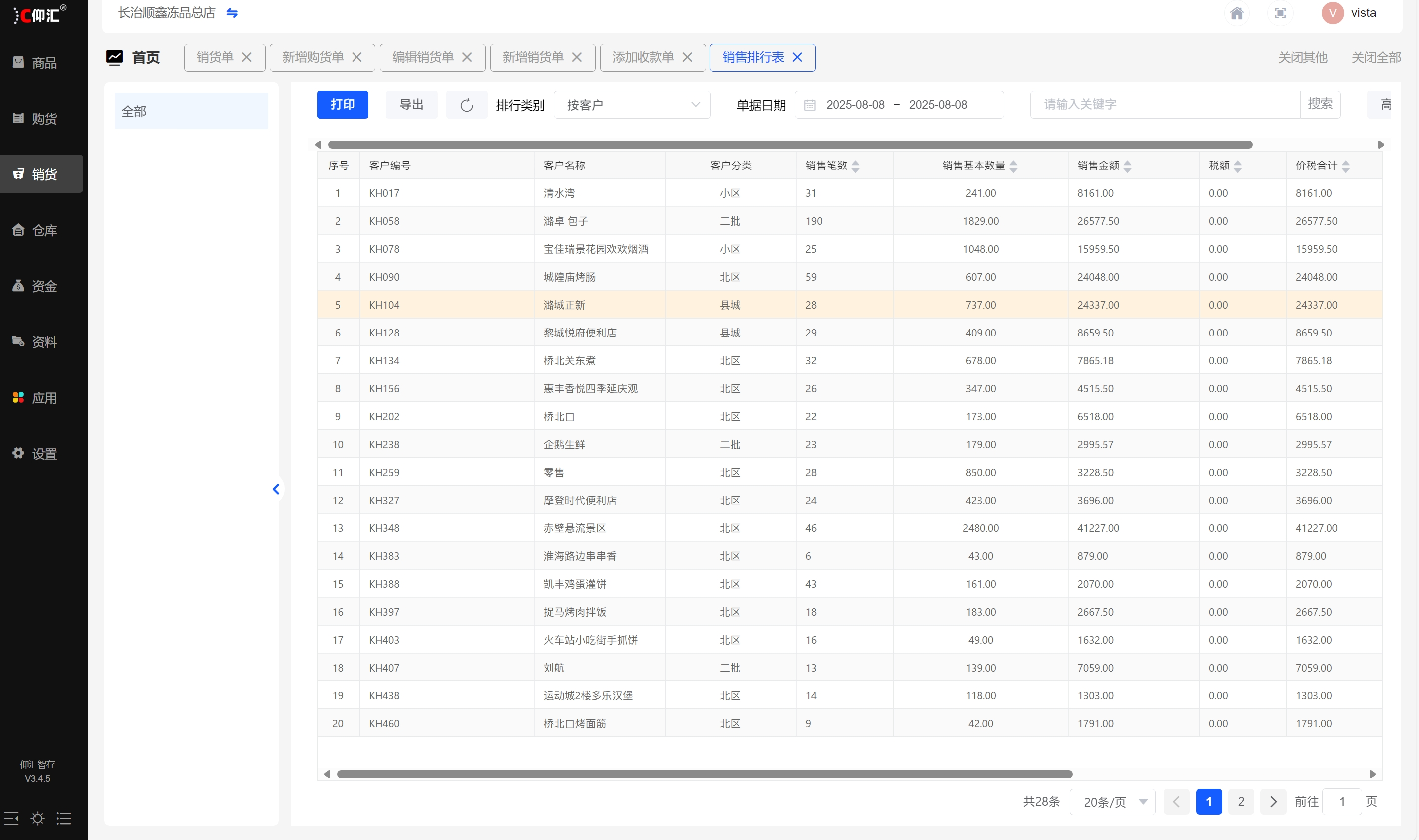The width and height of the screenshot is (1419, 840).
Task: Switch to the 新增销货单 tab
Action: 532,57
